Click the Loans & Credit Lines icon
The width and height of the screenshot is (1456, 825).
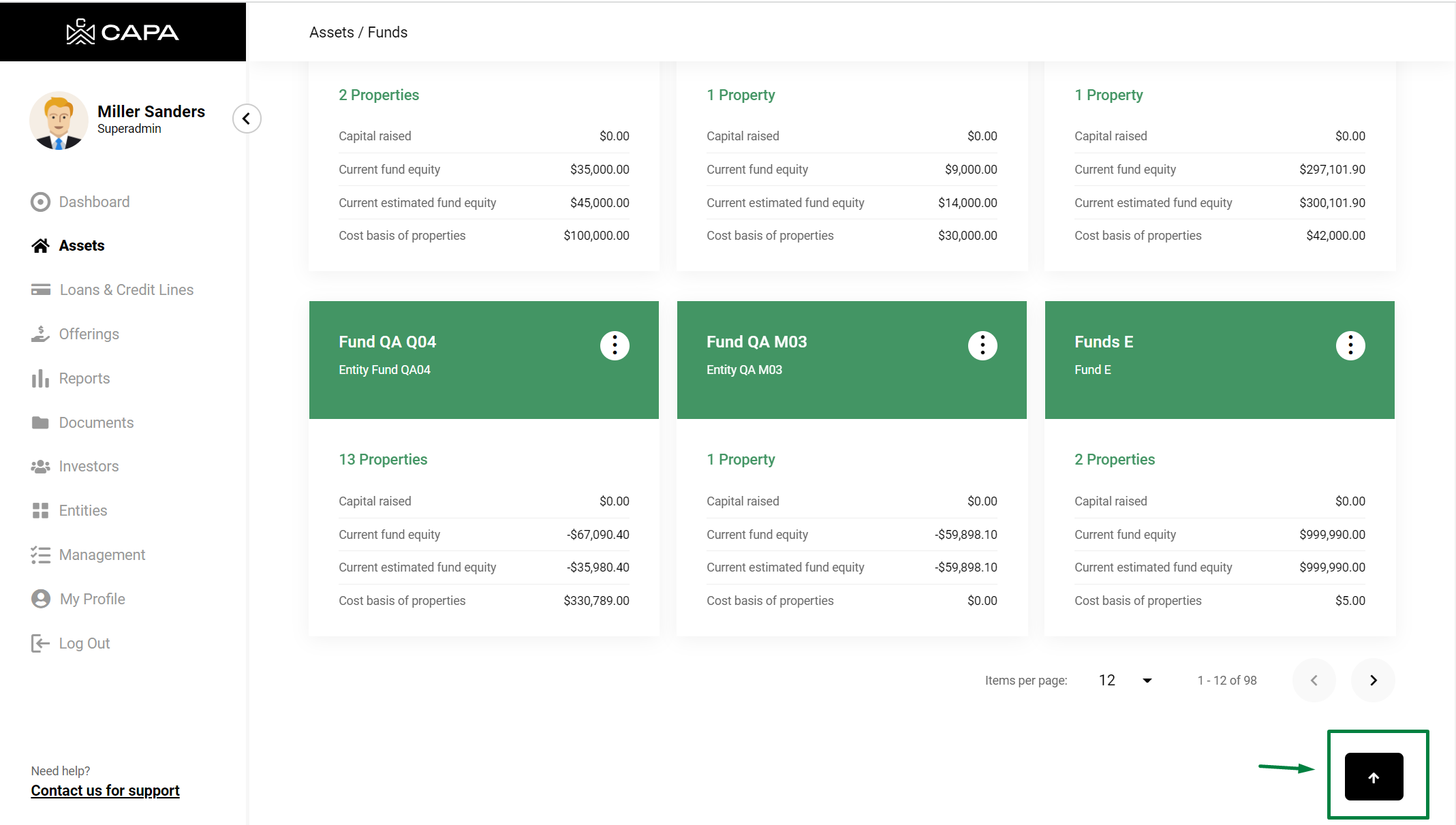click(41, 290)
